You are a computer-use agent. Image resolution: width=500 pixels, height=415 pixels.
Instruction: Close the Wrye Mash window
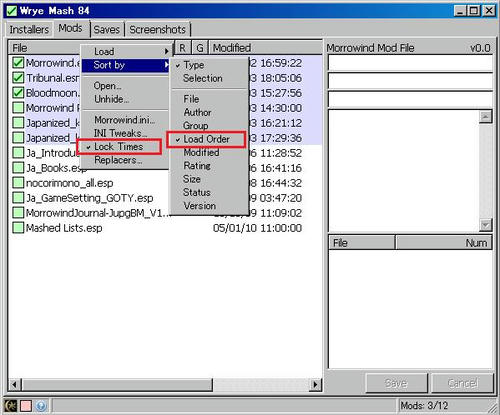489,11
